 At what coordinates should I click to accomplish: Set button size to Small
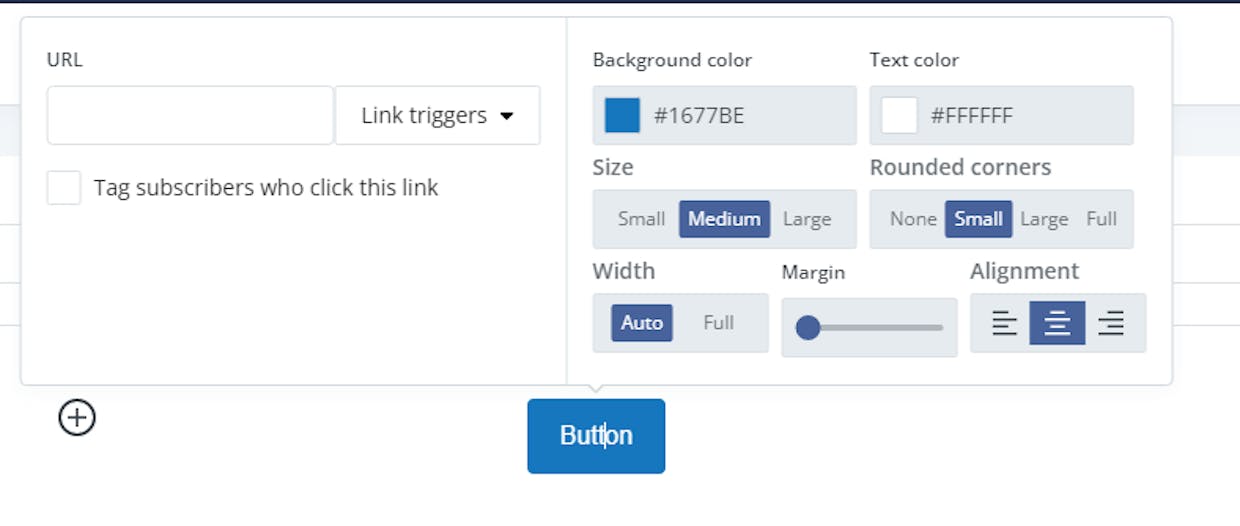point(641,219)
